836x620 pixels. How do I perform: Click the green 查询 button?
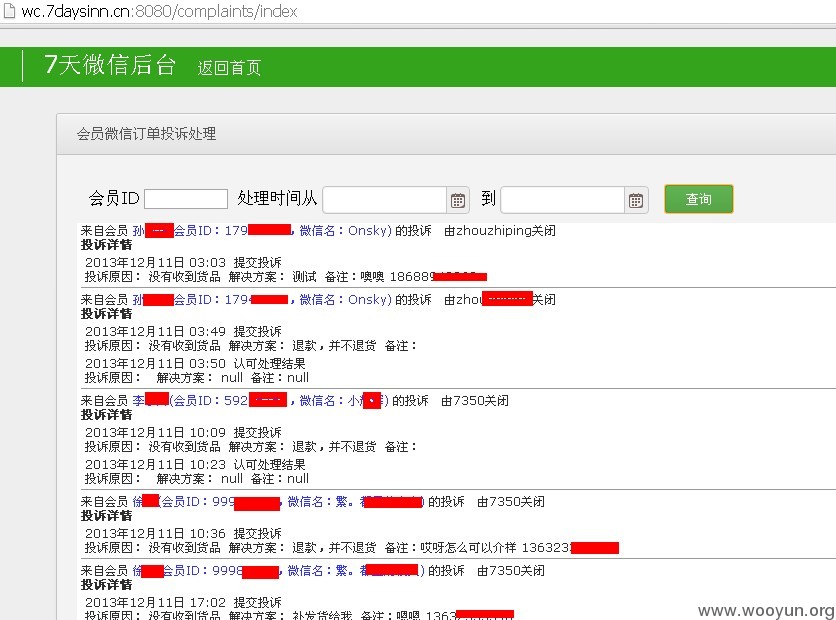click(x=698, y=199)
